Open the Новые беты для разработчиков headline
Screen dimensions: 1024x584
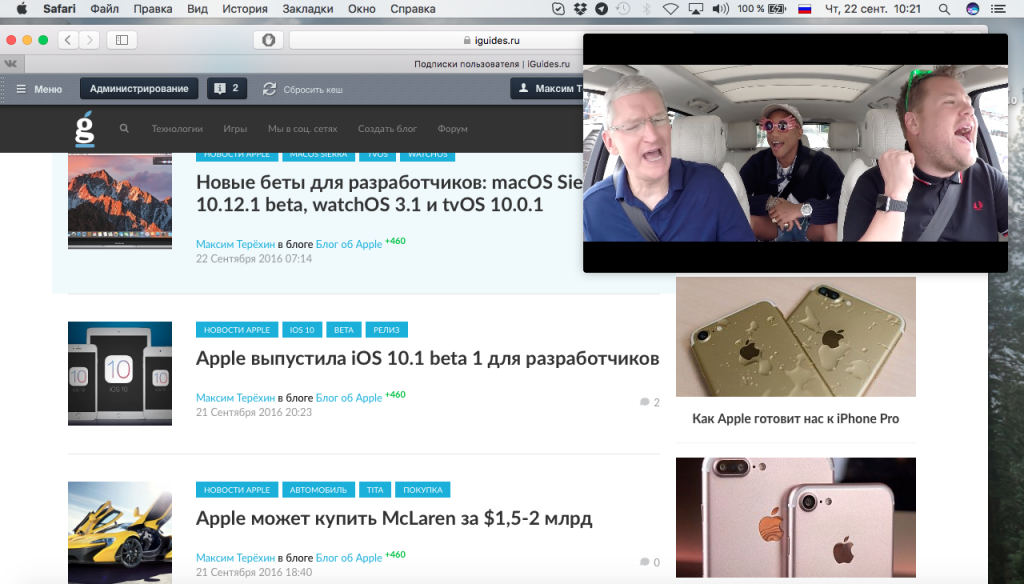(x=389, y=193)
